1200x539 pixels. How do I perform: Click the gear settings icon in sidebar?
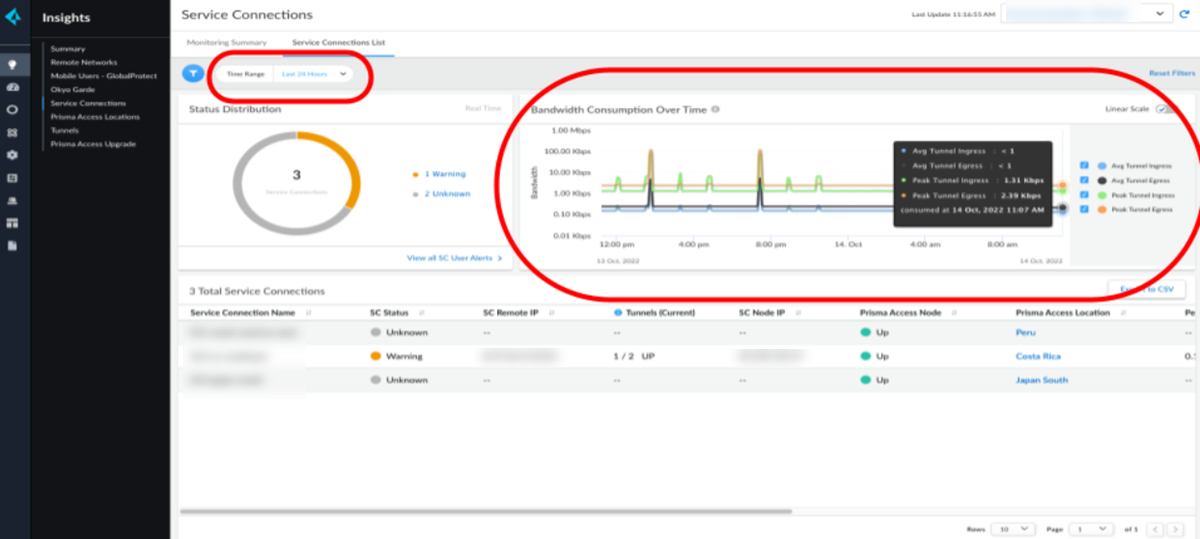[12, 155]
